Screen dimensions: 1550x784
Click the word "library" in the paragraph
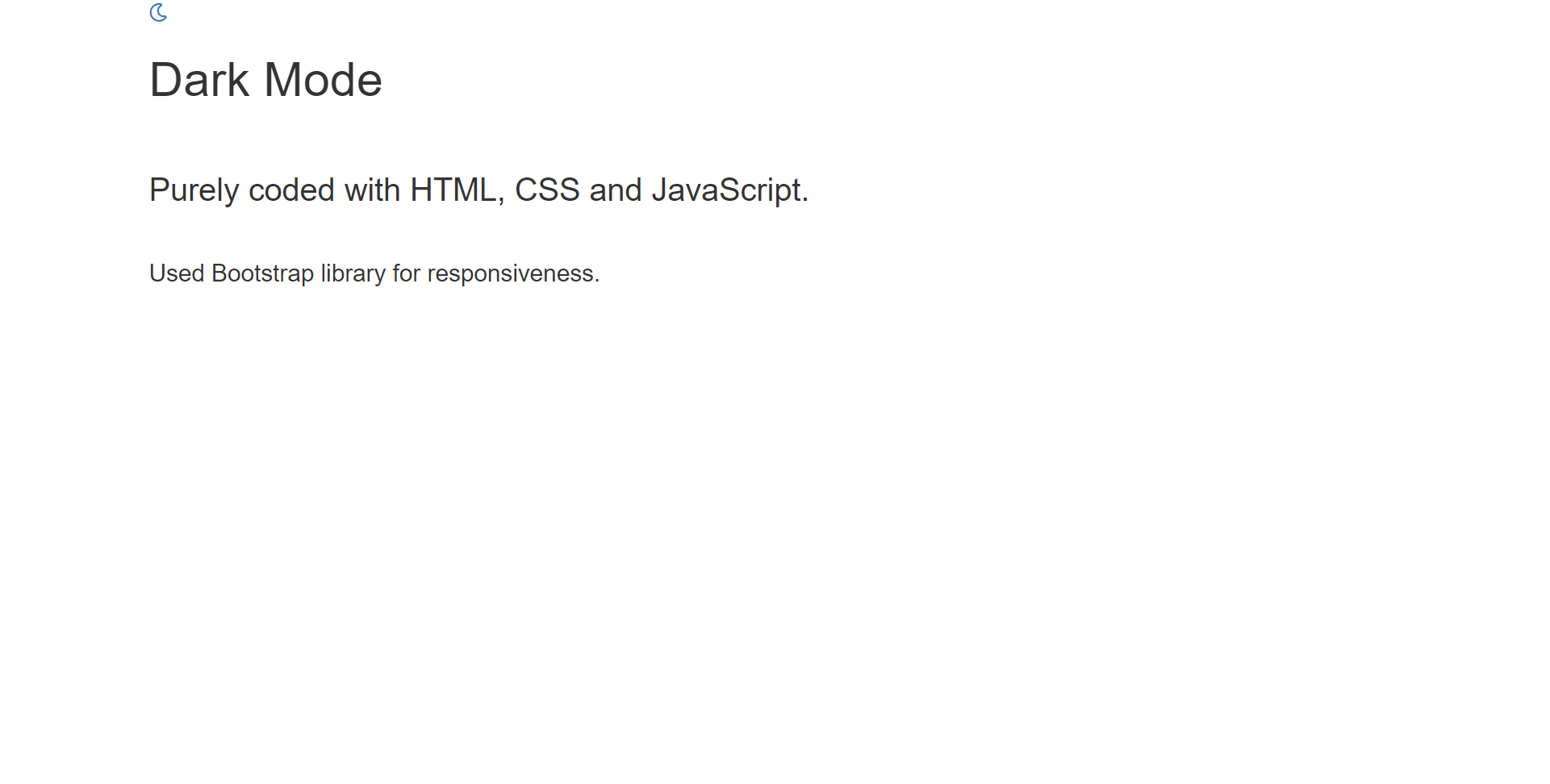pos(353,273)
